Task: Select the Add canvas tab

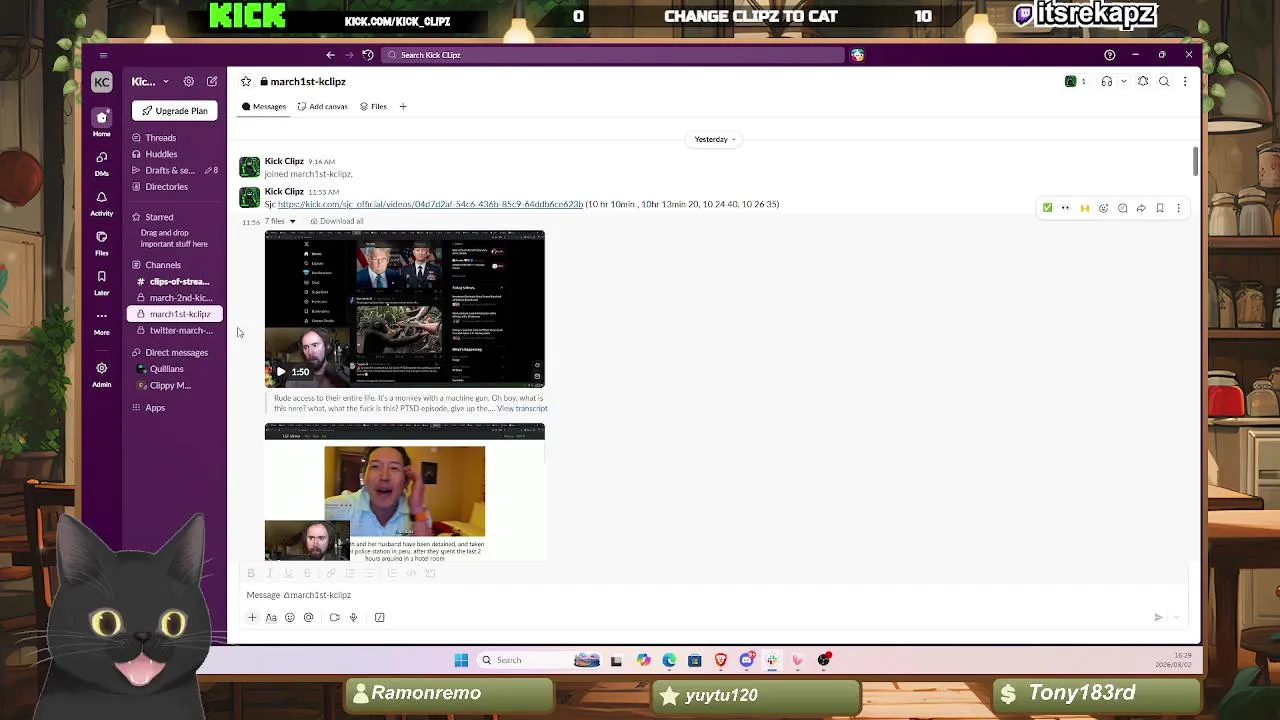Action: point(323,106)
